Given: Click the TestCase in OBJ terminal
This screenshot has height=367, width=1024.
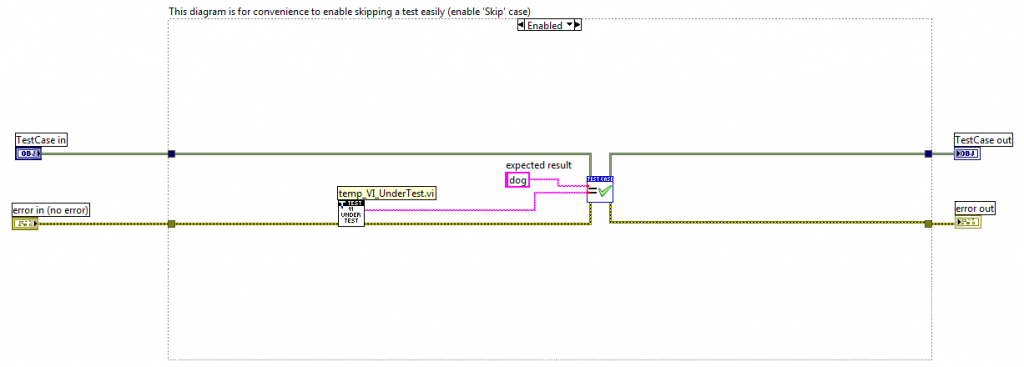Looking at the screenshot, I should (28, 153).
